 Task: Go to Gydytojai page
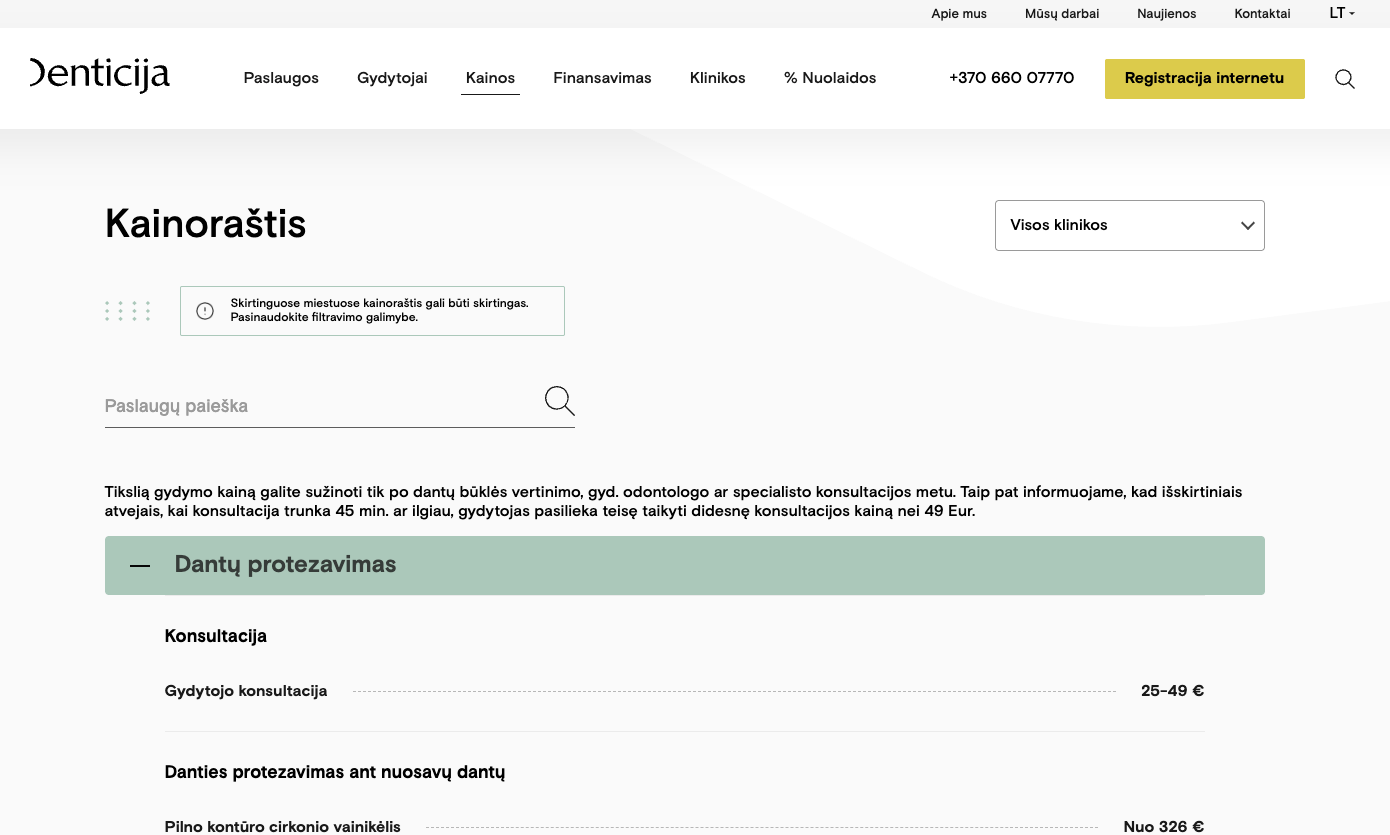[x=392, y=78]
